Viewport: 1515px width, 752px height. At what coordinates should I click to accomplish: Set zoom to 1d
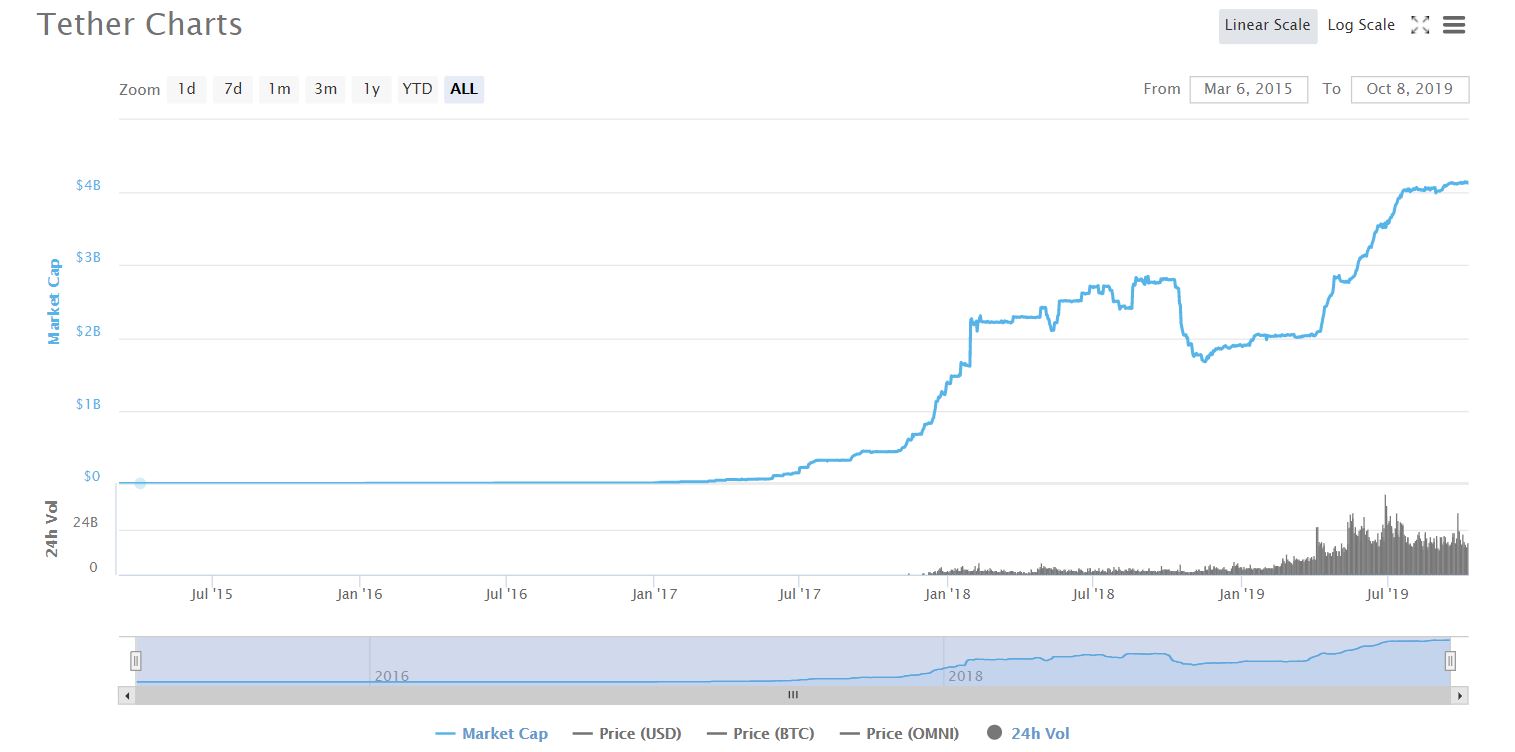click(186, 89)
